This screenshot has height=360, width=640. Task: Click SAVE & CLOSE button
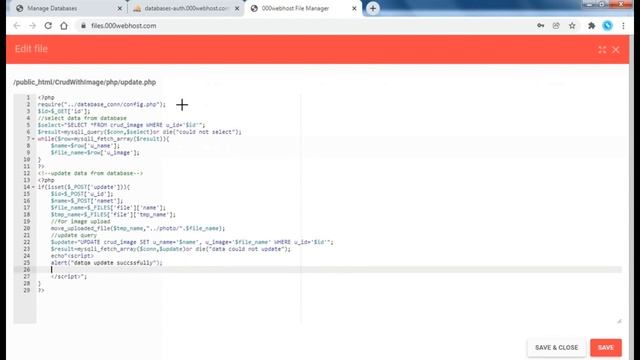pos(556,347)
